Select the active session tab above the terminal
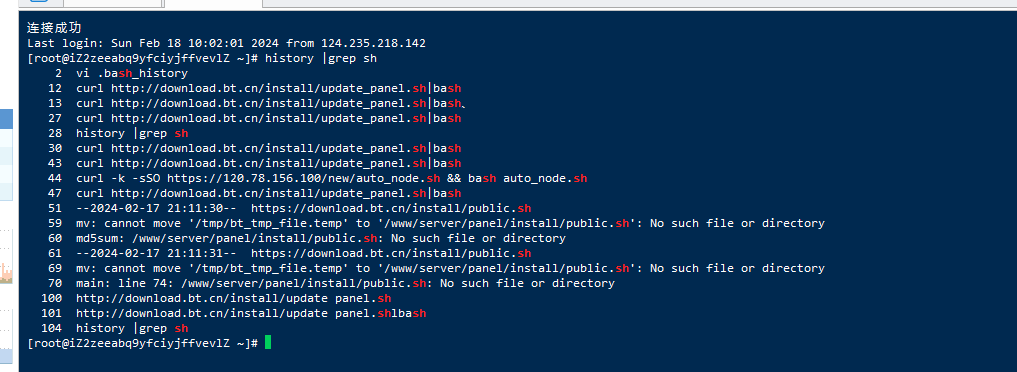The image size is (1017, 372). click(x=213, y=3)
